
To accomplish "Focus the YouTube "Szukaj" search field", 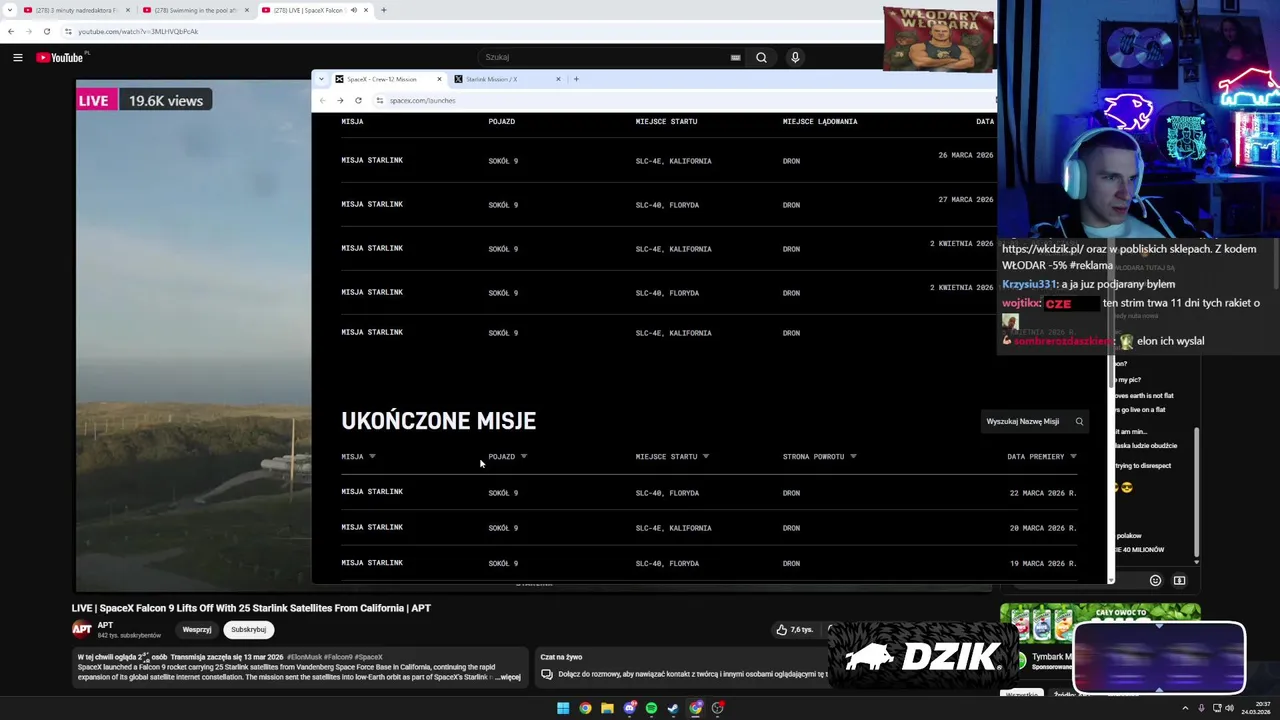I will [x=605, y=57].
